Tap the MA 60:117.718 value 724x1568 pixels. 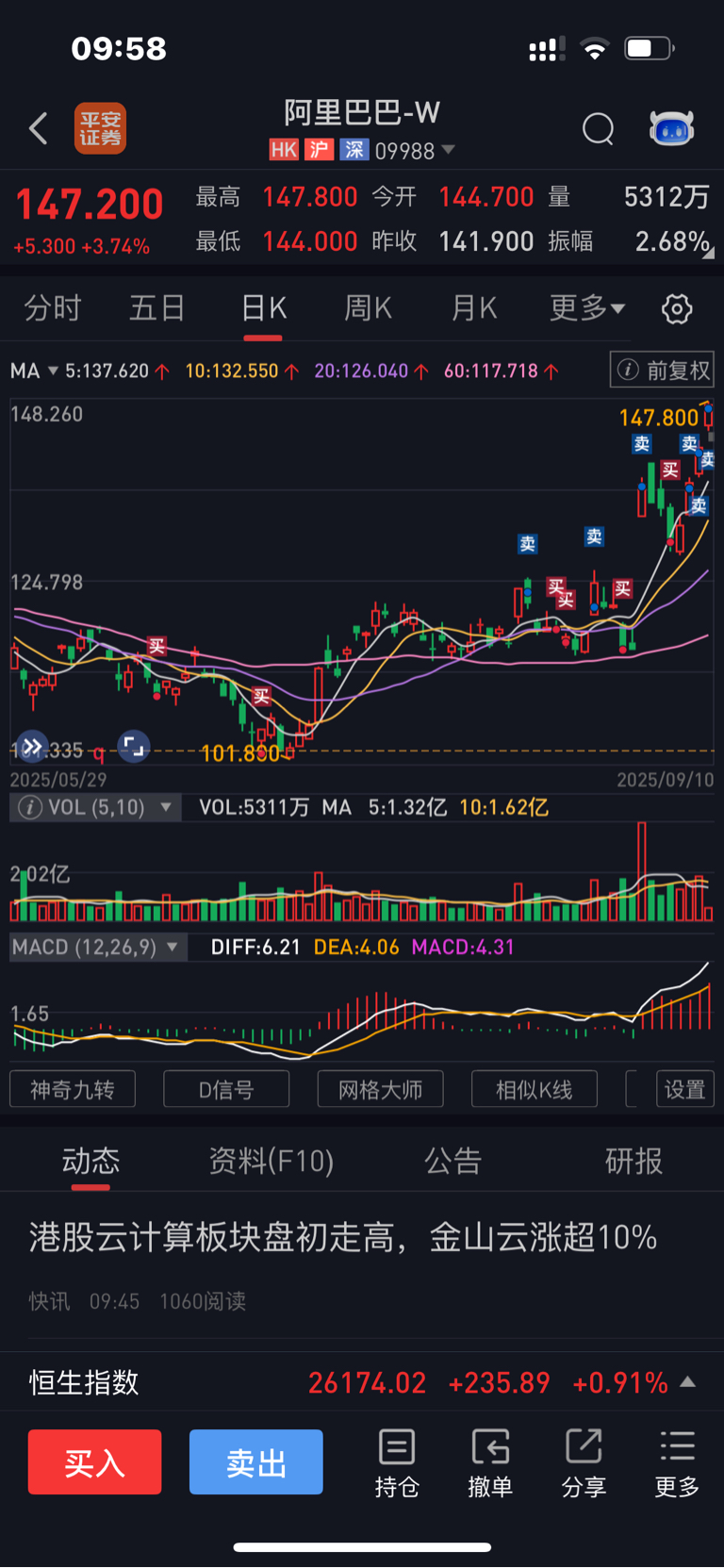coord(491,371)
